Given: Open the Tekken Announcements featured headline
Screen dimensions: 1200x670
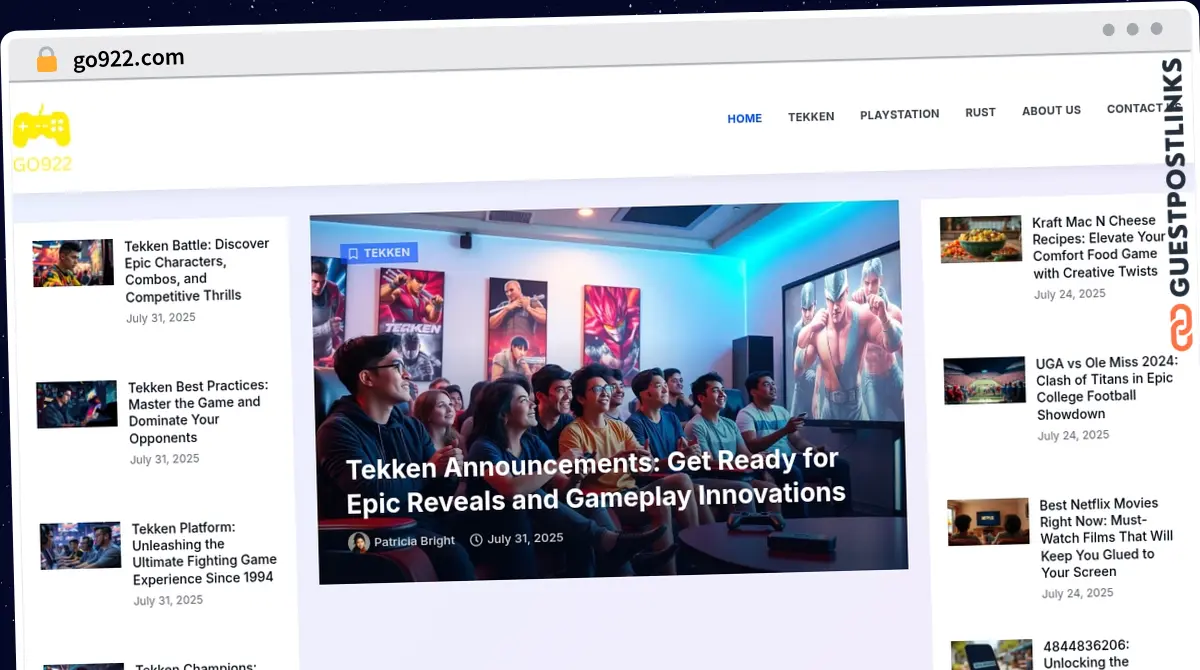Looking at the screenshot, I should click(595, 480).
